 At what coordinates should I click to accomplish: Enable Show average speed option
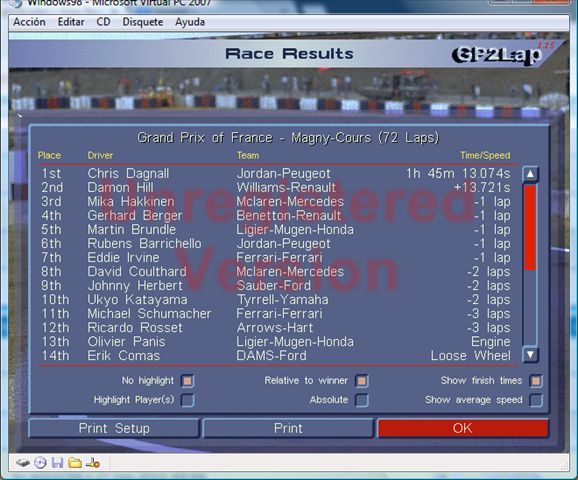tap(536, 400)
